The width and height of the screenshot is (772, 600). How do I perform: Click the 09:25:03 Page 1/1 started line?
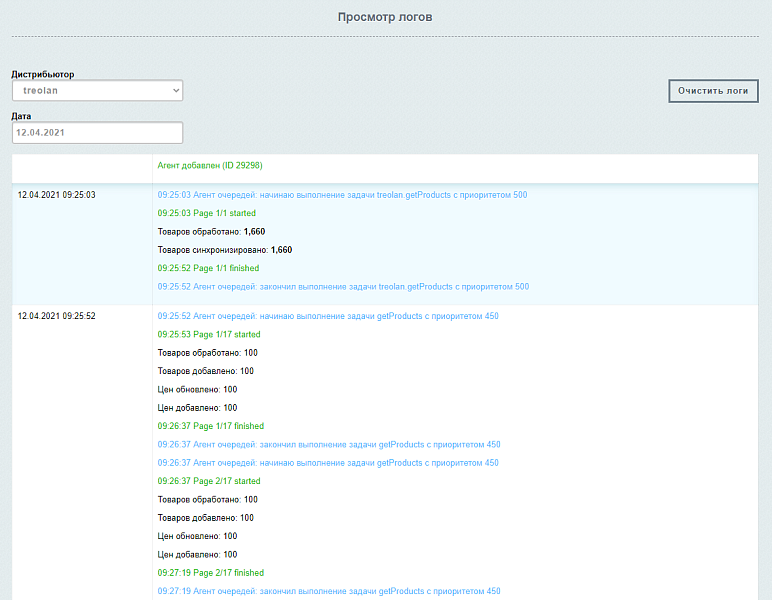207,213
